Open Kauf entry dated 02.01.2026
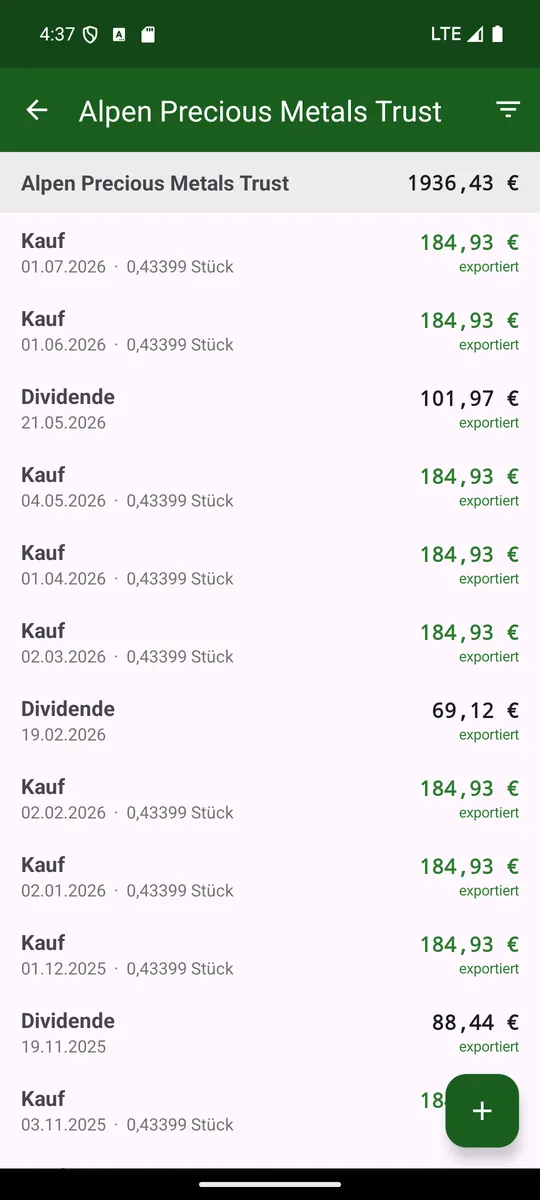The image size is (540, 1200). 270,876
